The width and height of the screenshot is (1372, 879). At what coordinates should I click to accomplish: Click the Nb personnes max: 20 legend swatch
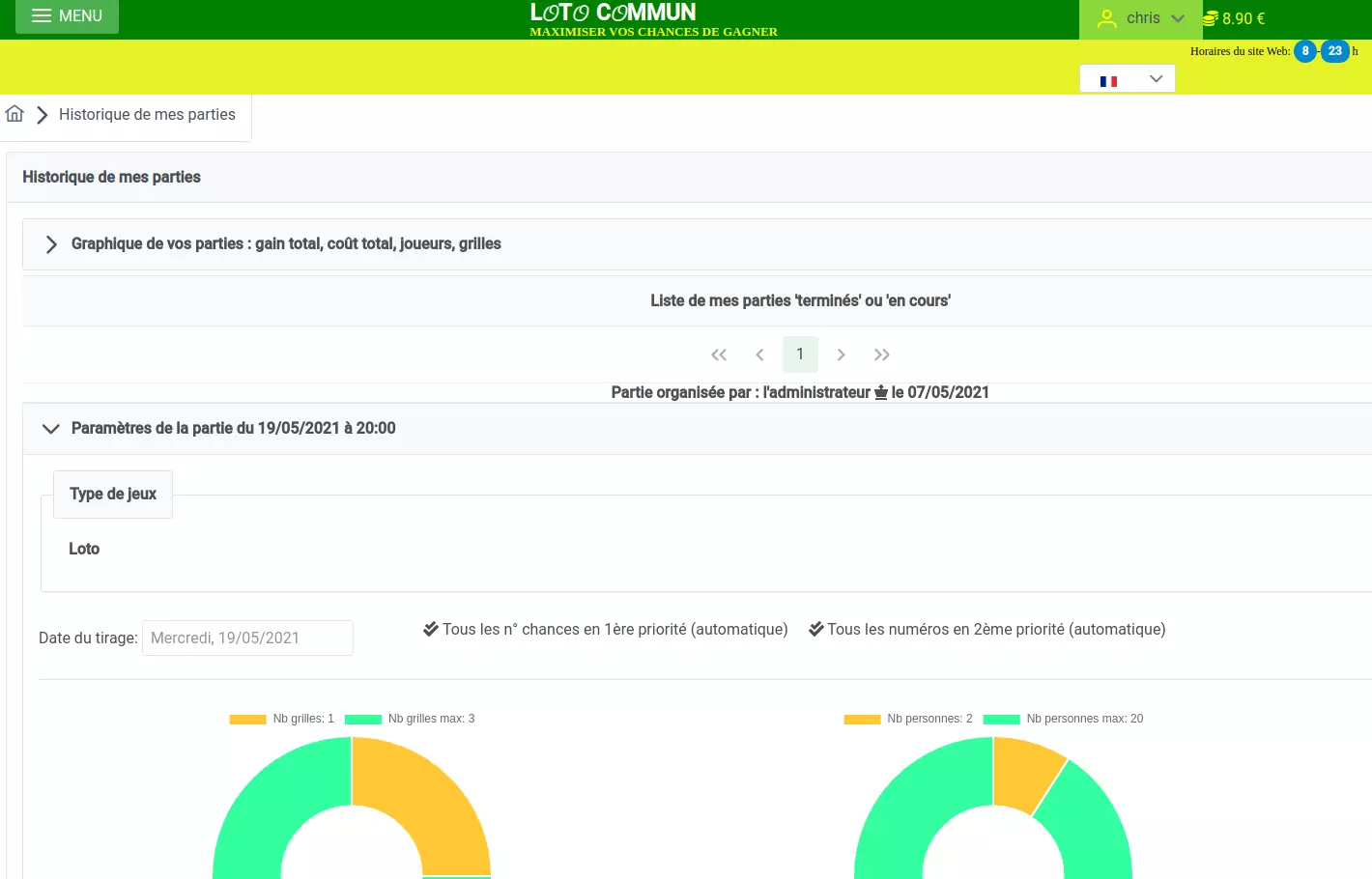click(1001, 720)
